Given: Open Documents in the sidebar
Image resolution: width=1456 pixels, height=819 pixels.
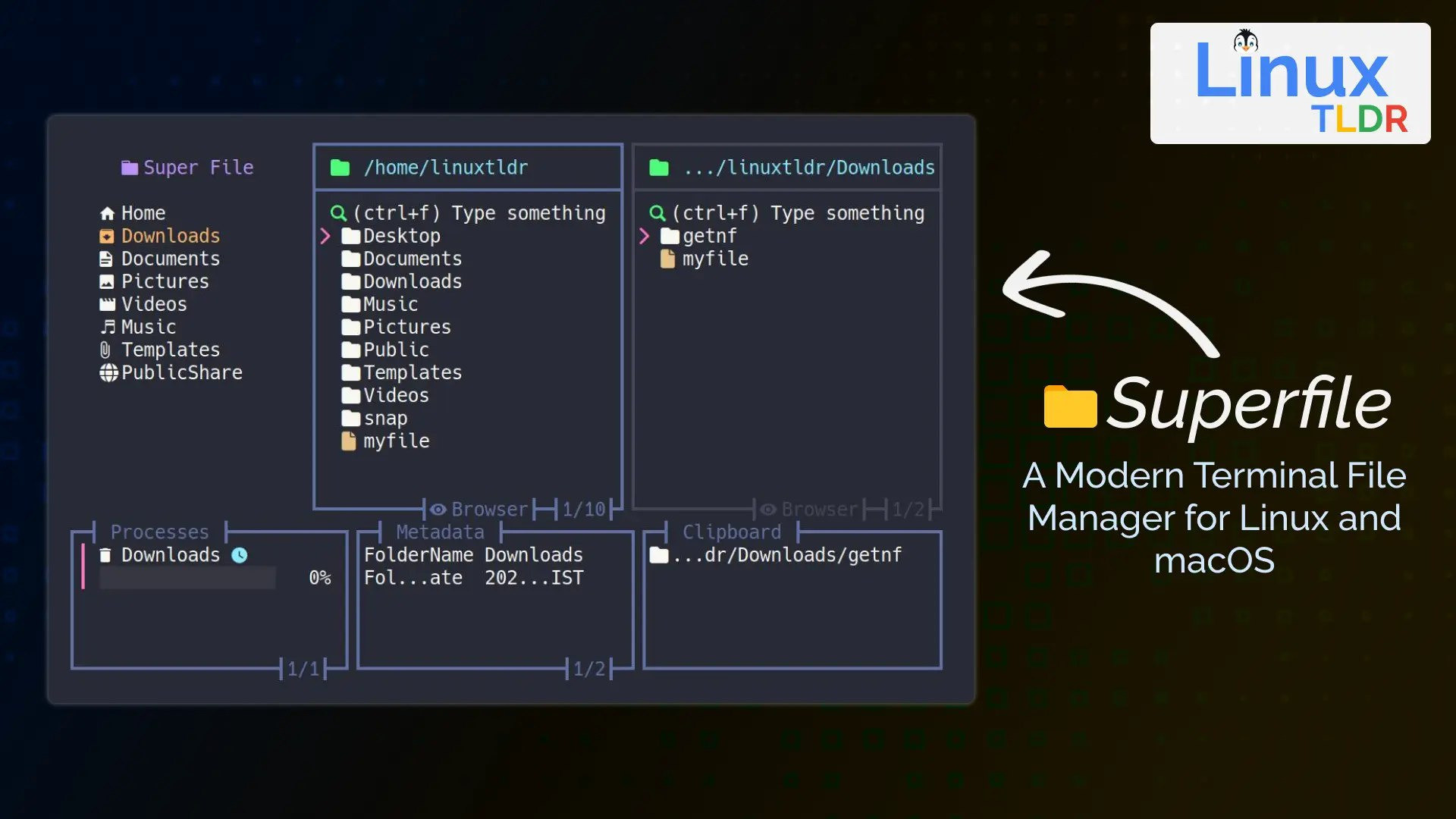Looking at the screenshot, I should pyautogui.click(x=171, y=259).
